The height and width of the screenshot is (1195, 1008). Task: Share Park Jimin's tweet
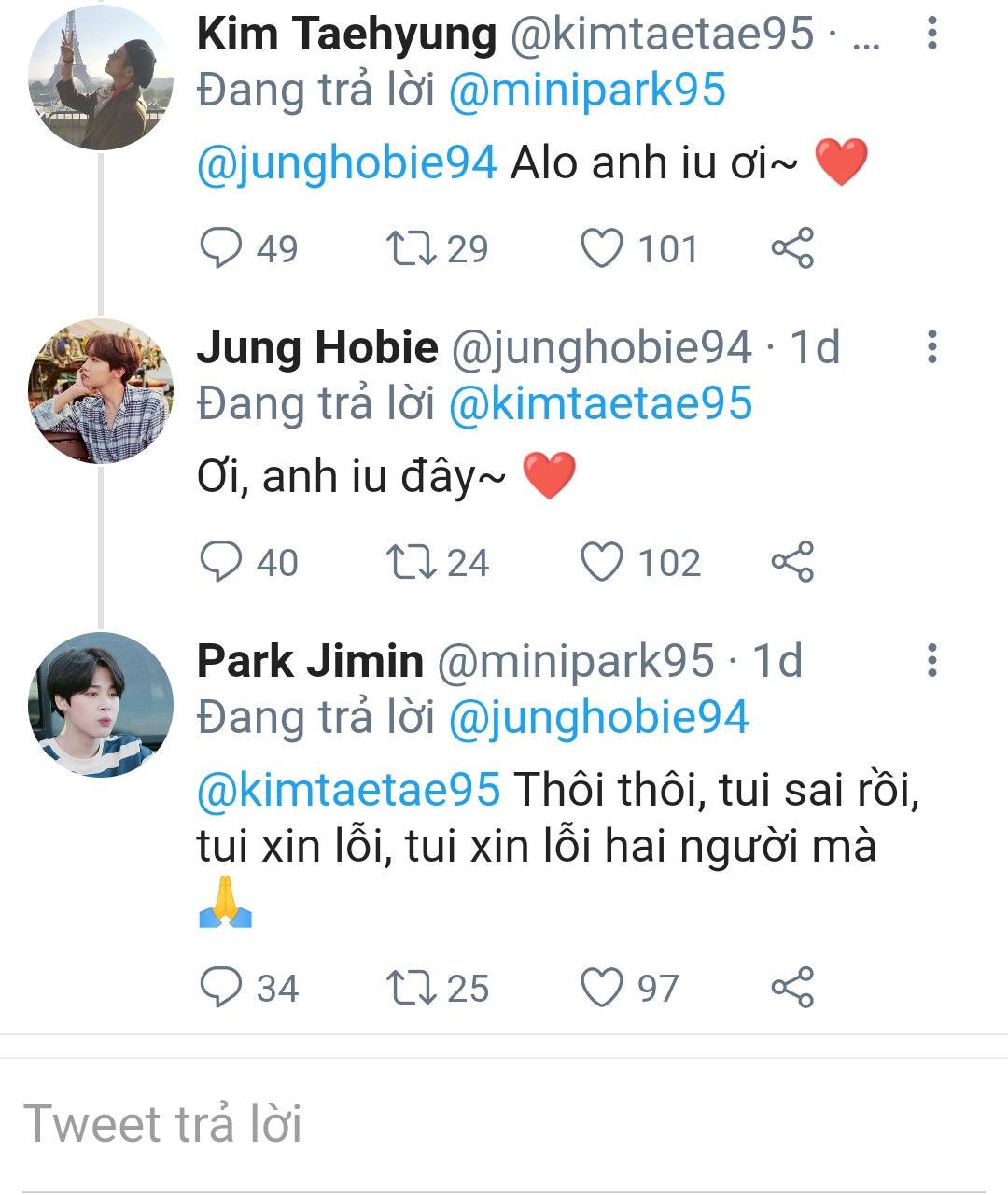click(792, 988)
